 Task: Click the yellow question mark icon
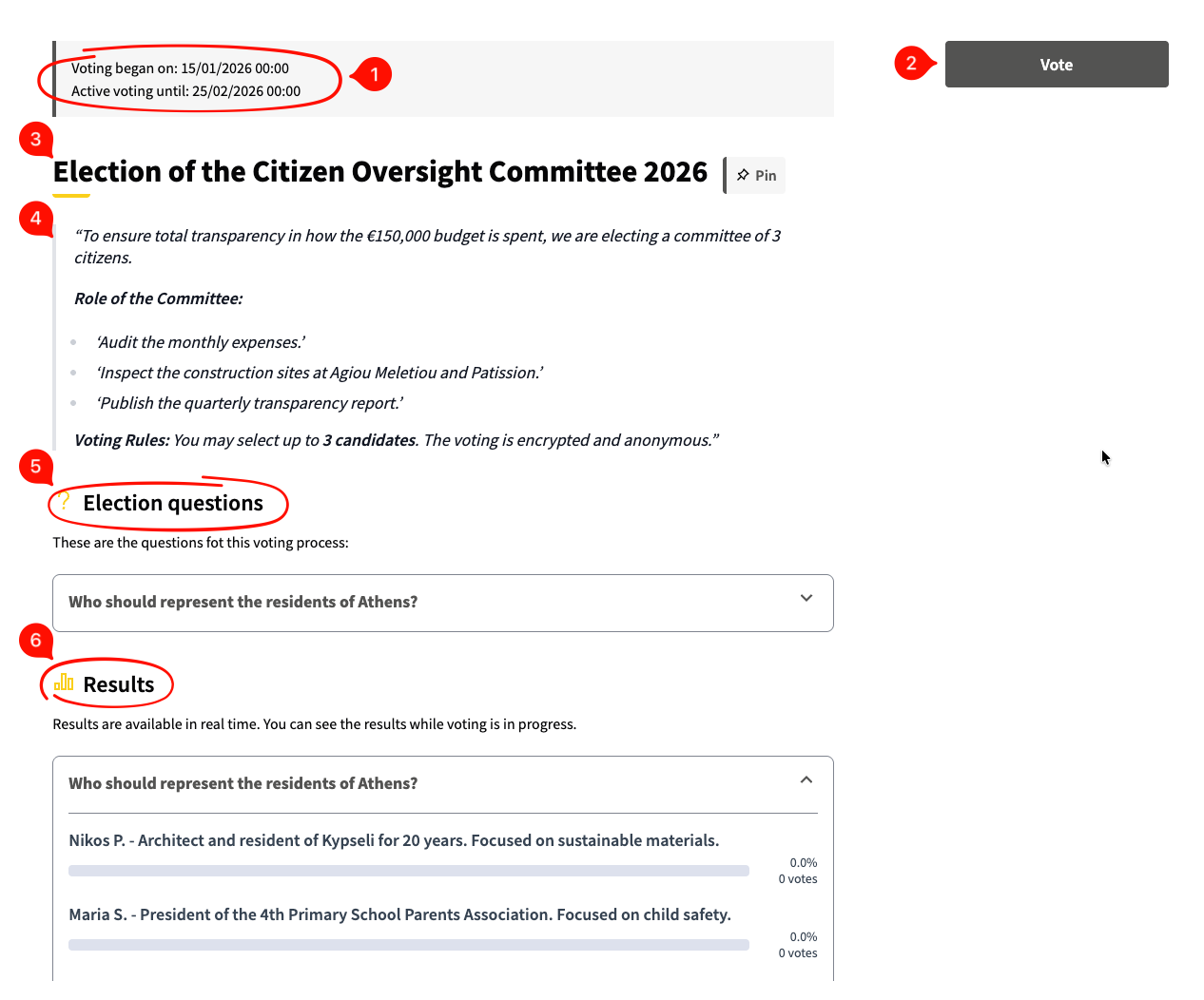point(64,501)
